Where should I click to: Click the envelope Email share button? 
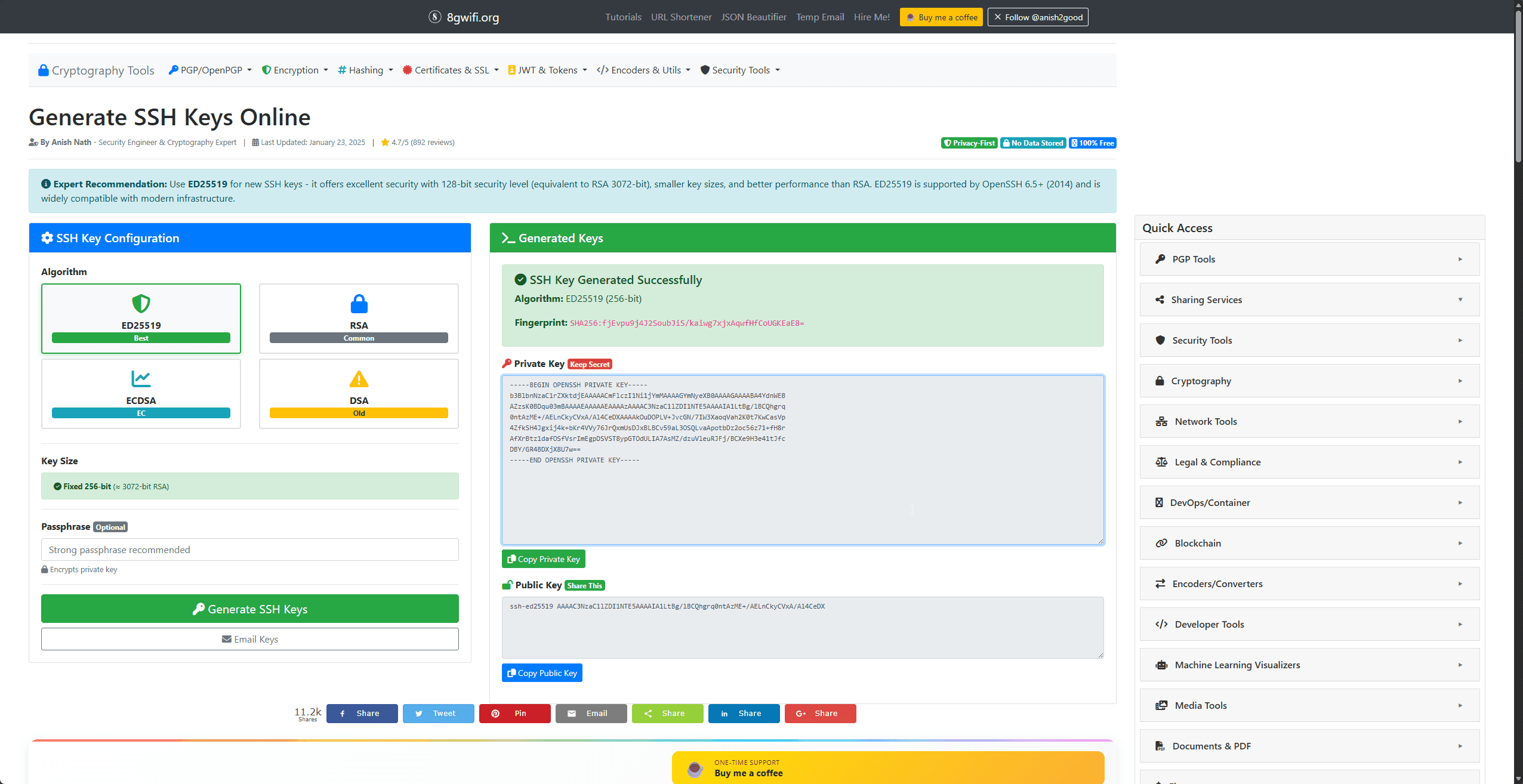591,713
